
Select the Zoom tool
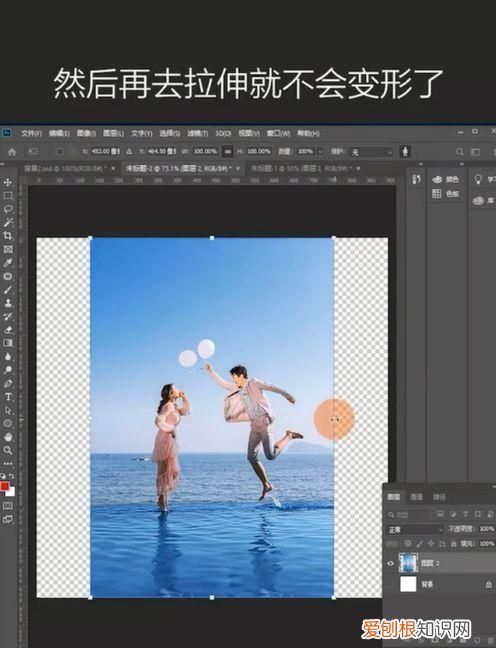(x=8, y=450)
